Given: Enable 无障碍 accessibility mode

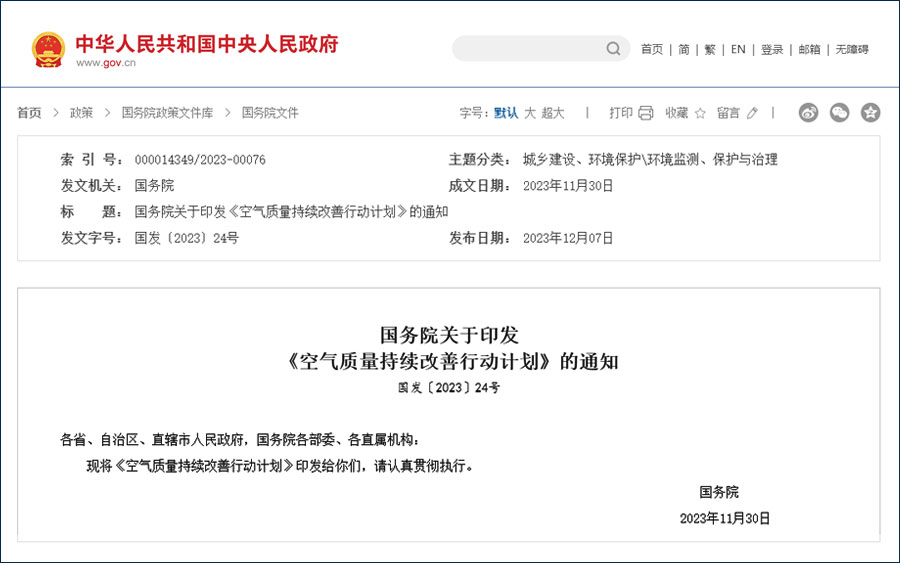Looking at the screenshot, I should 852,49.
